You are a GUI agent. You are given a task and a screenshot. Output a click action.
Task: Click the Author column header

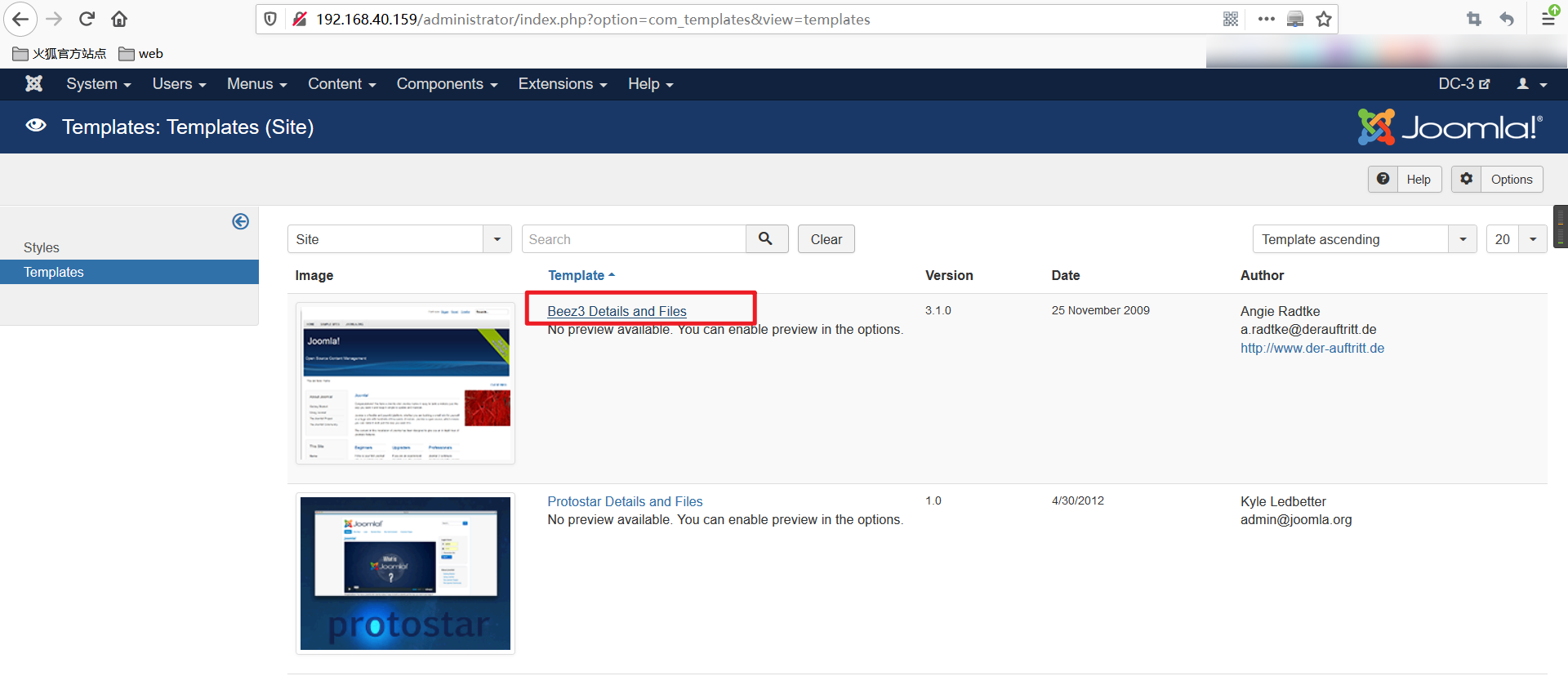tap(1262, 275)
